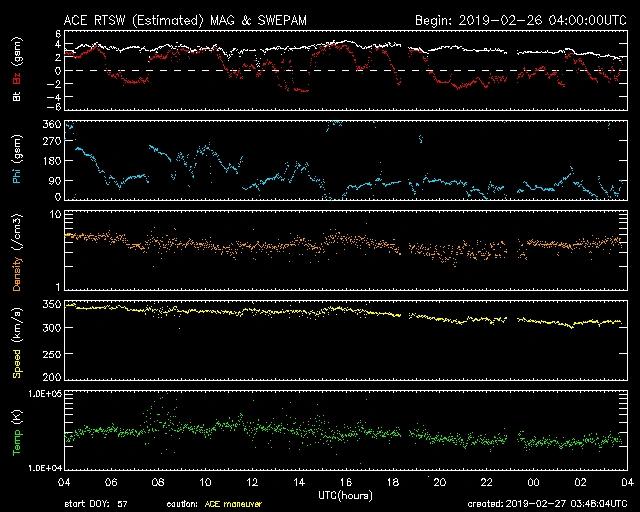
Task: Click the 'Bt Bz (gsm)' axis label
Action: [17, 69]
